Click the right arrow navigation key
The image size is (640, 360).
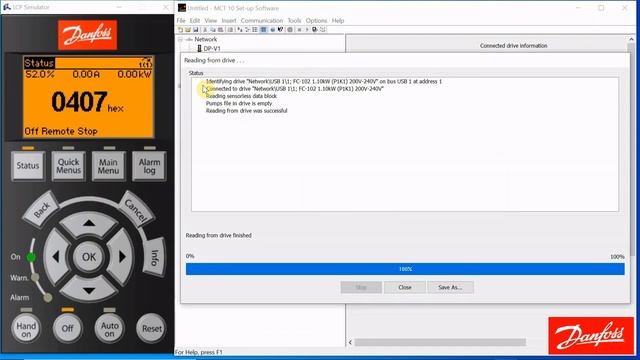click(x=122, y=257)
